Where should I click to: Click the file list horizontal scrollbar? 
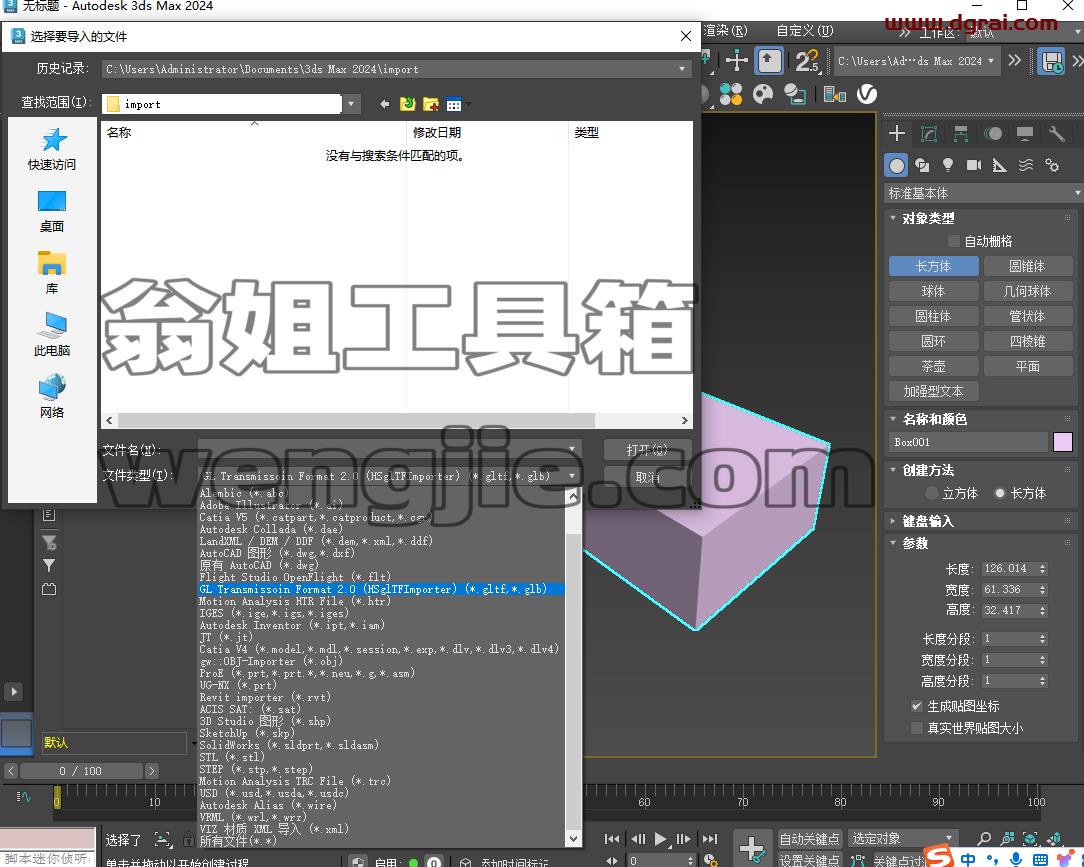357,420
